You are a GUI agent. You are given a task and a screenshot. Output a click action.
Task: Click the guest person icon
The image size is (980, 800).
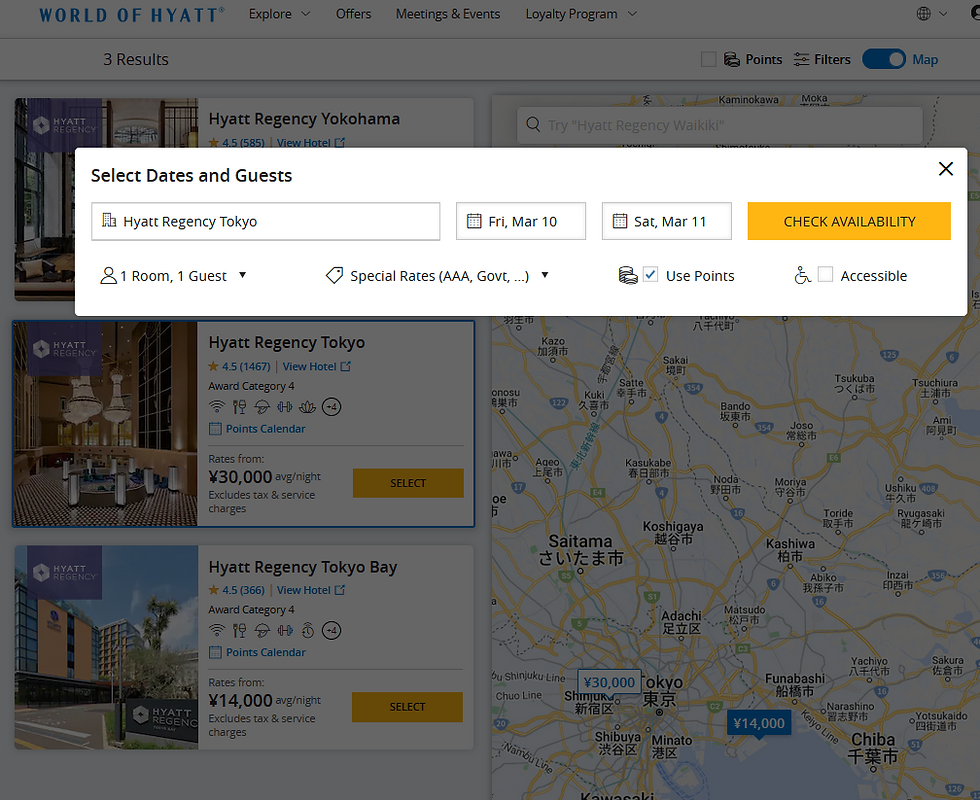click(x=108, y=276)
